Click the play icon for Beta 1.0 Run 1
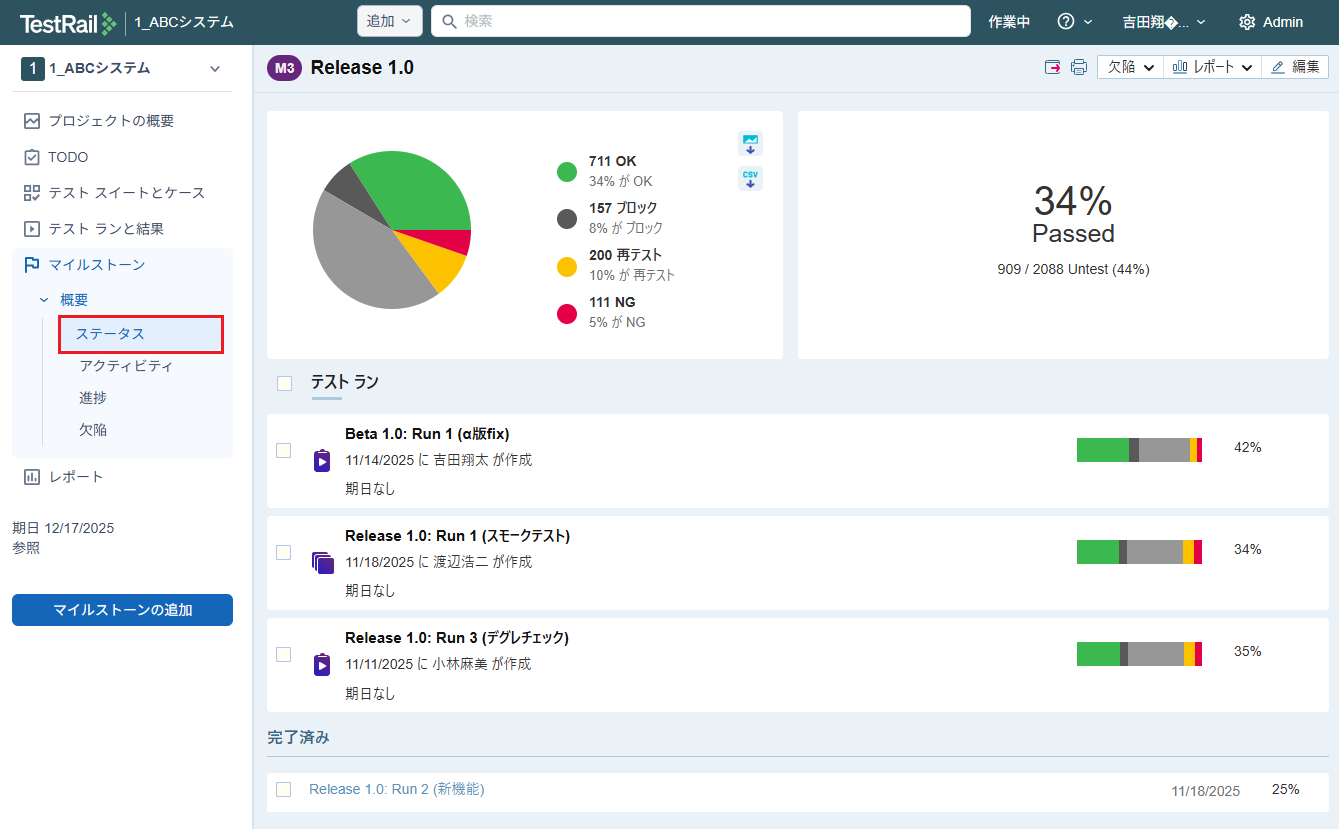1339x829 pixels. tap(322, 460)
